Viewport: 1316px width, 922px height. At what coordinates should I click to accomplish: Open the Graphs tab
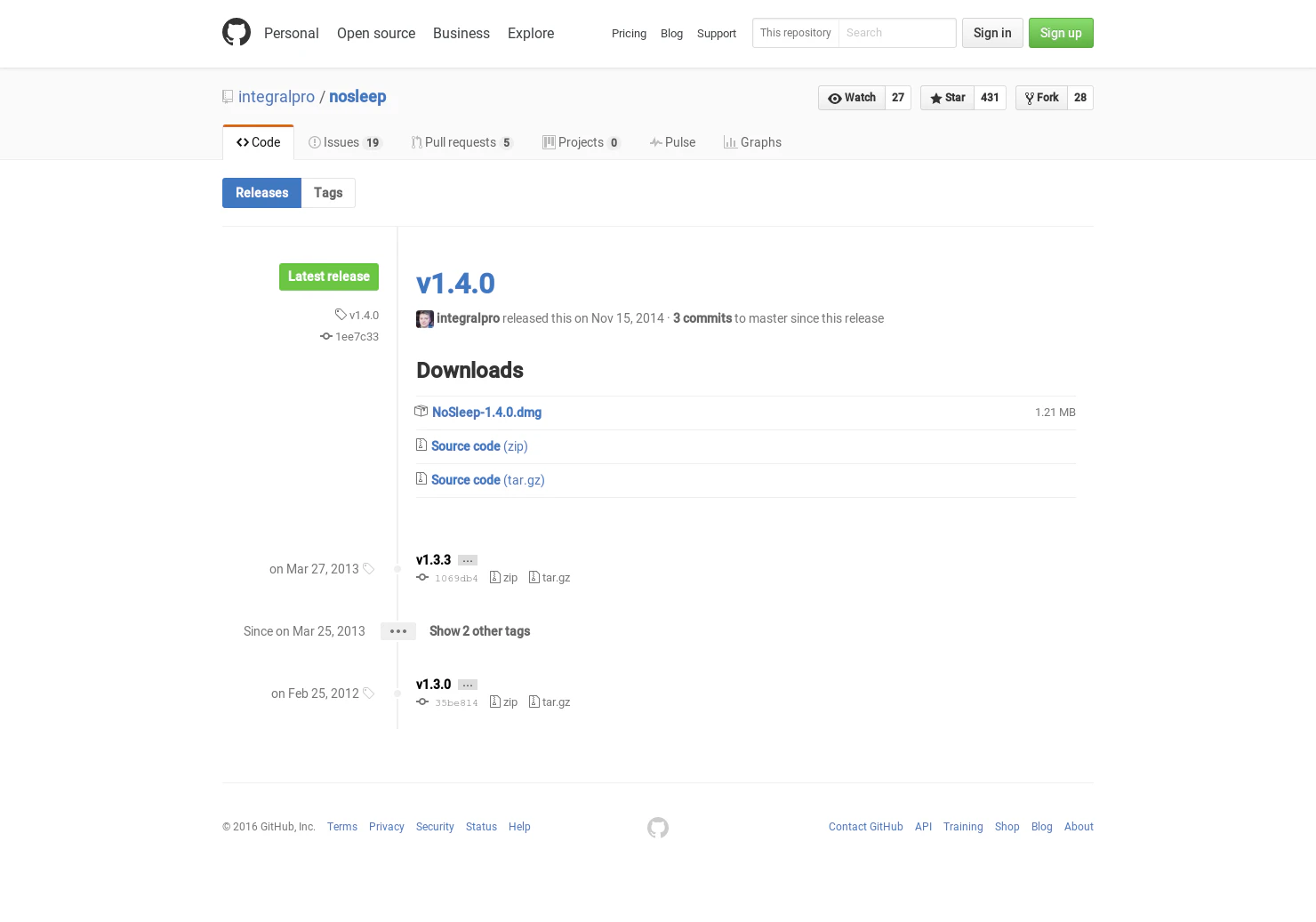752,142
